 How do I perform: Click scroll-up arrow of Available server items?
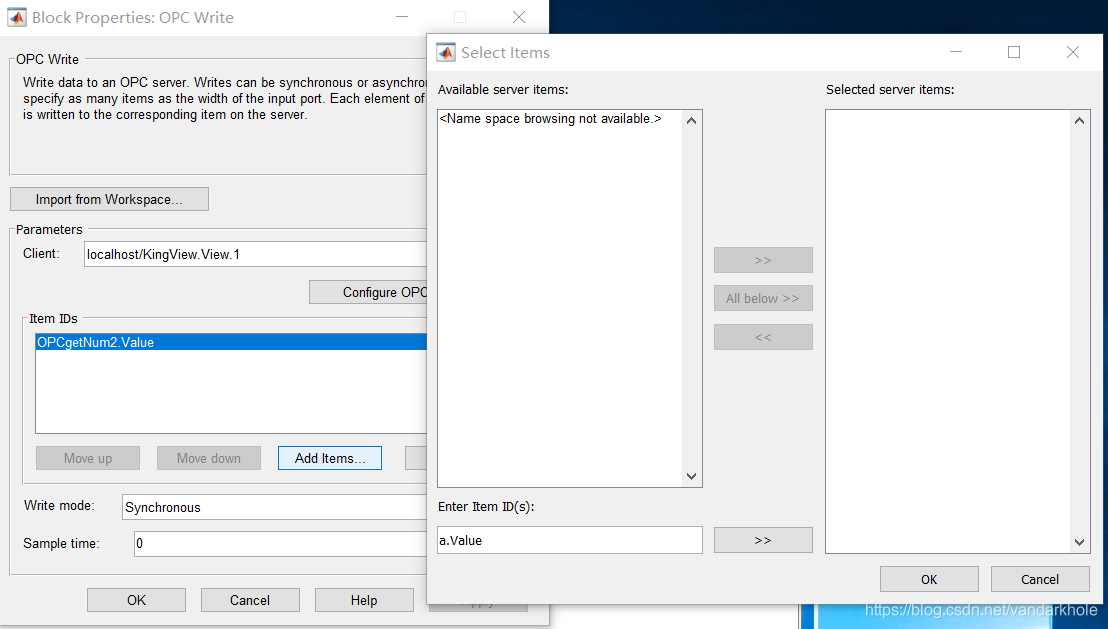tap(692, 121)
